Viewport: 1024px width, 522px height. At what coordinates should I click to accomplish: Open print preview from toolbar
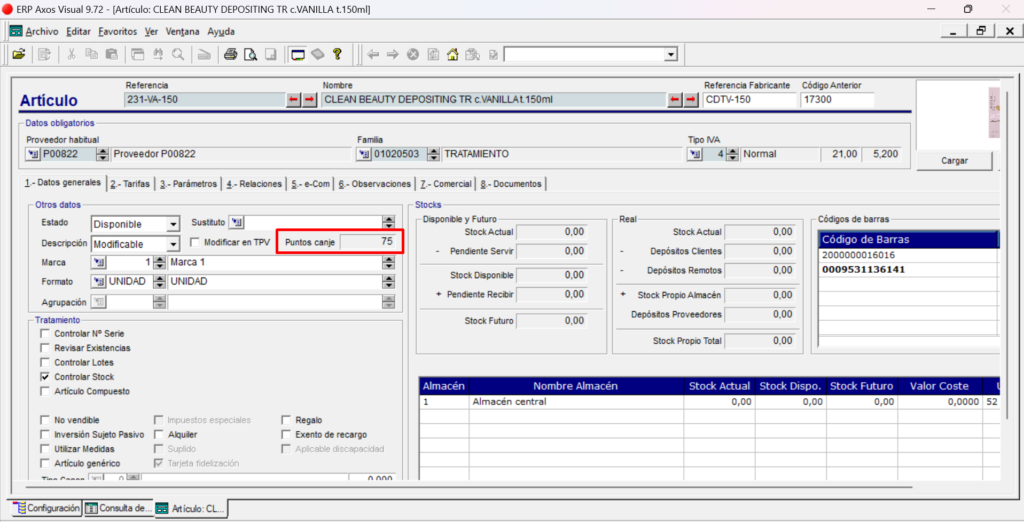(250, 55)
